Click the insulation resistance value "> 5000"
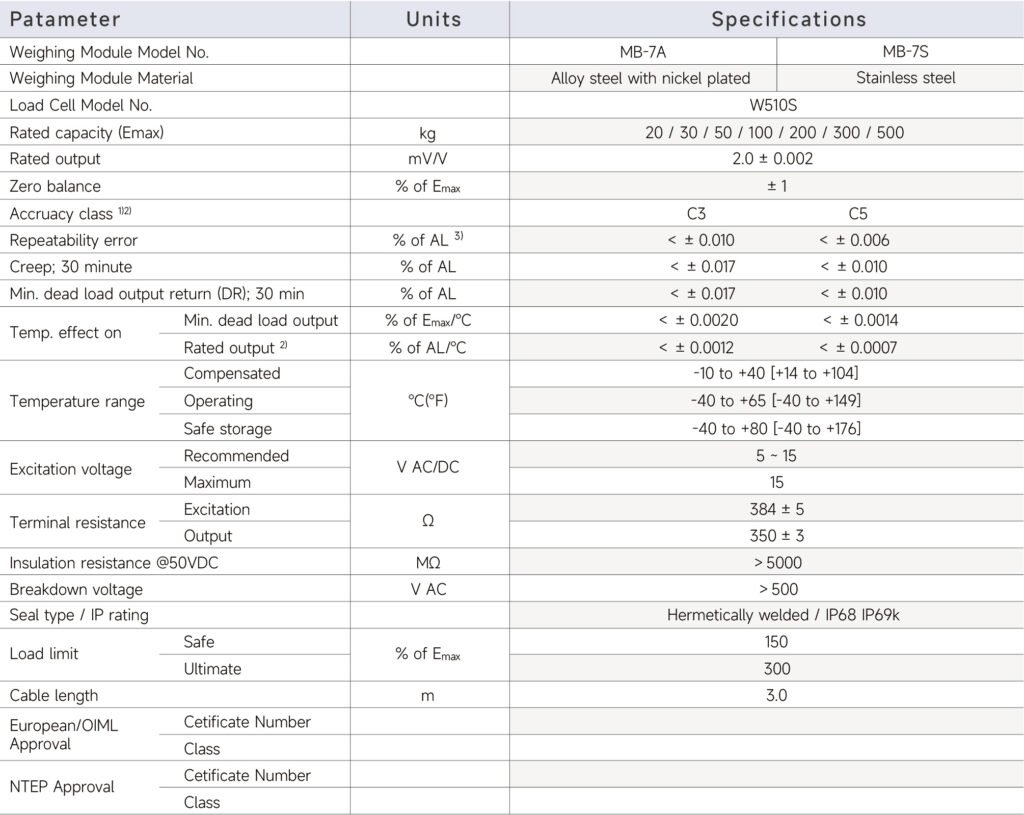 [780, 562]
